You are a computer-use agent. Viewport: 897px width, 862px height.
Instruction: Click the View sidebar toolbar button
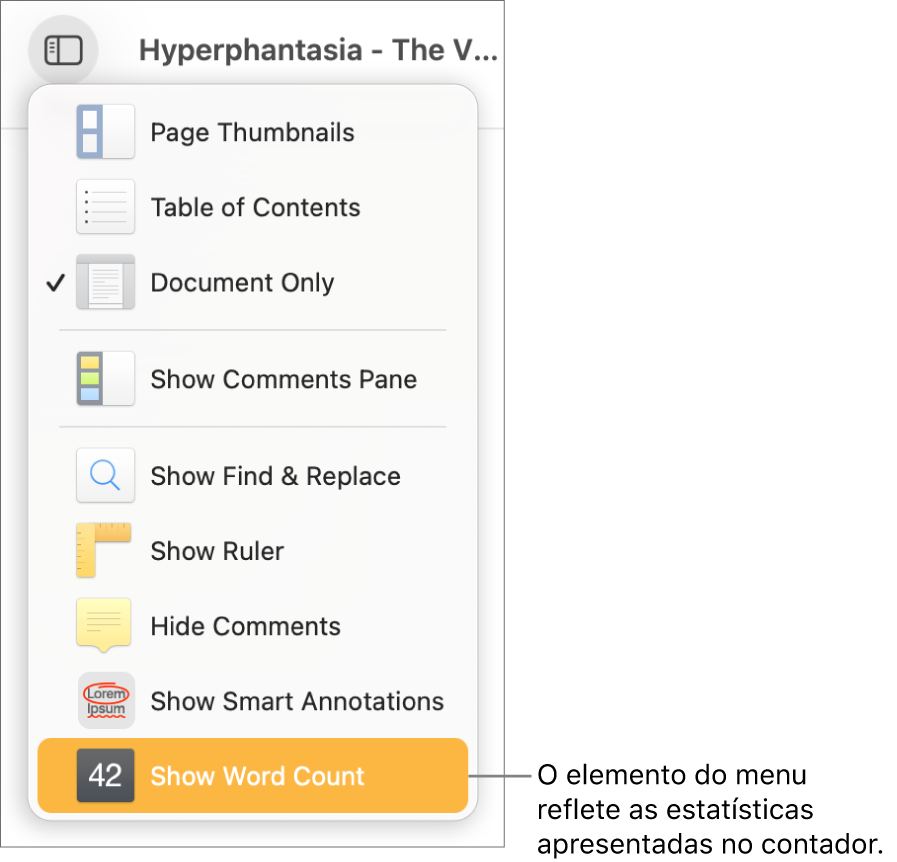[63, 50]
